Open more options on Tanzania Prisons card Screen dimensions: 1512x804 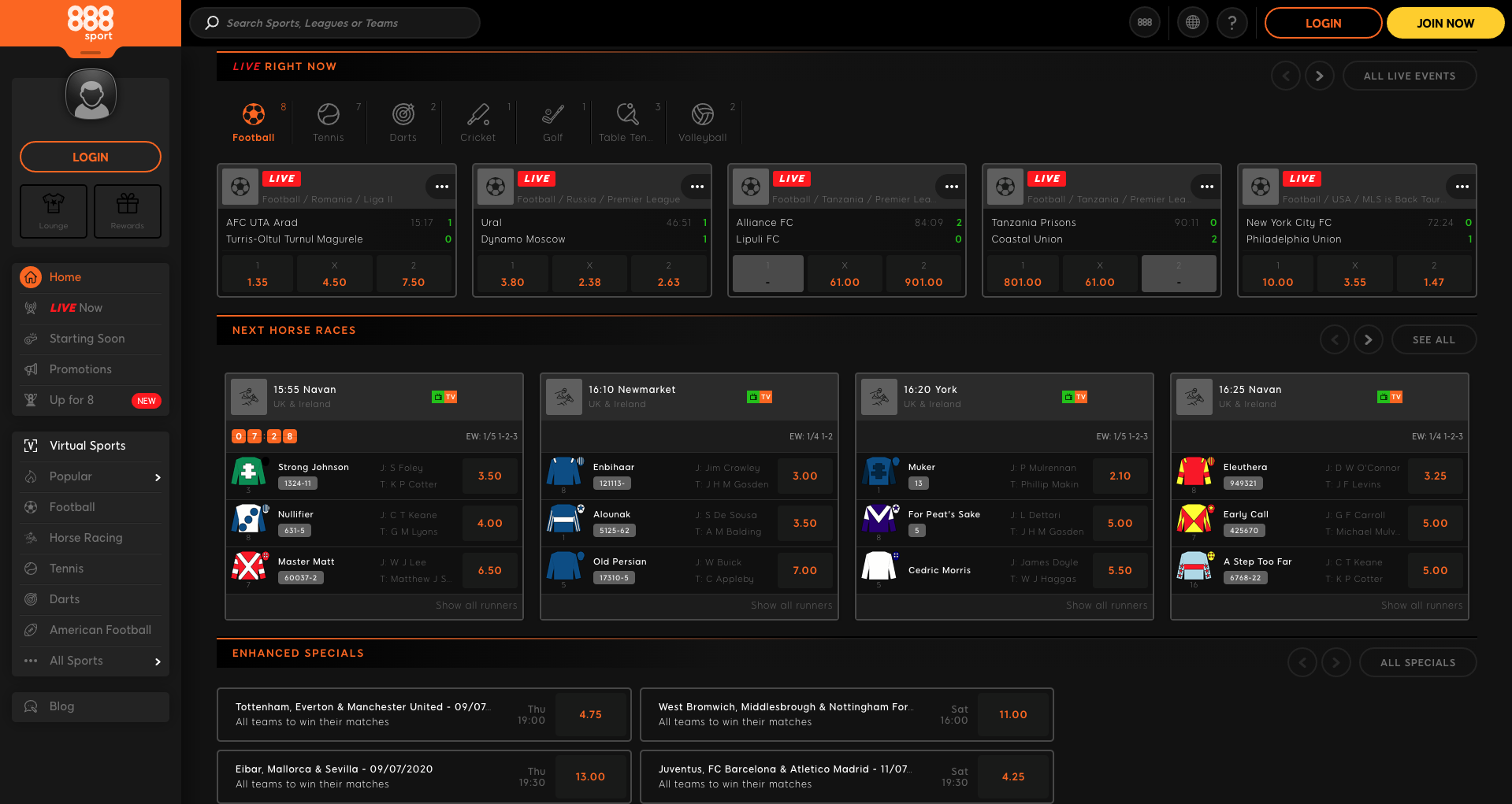tap(1207, 187)
